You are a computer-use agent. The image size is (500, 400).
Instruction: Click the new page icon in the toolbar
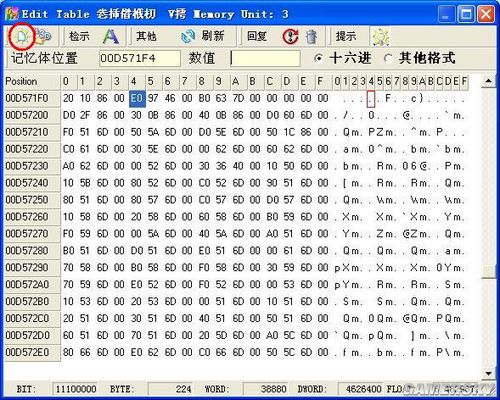(21, 36)
